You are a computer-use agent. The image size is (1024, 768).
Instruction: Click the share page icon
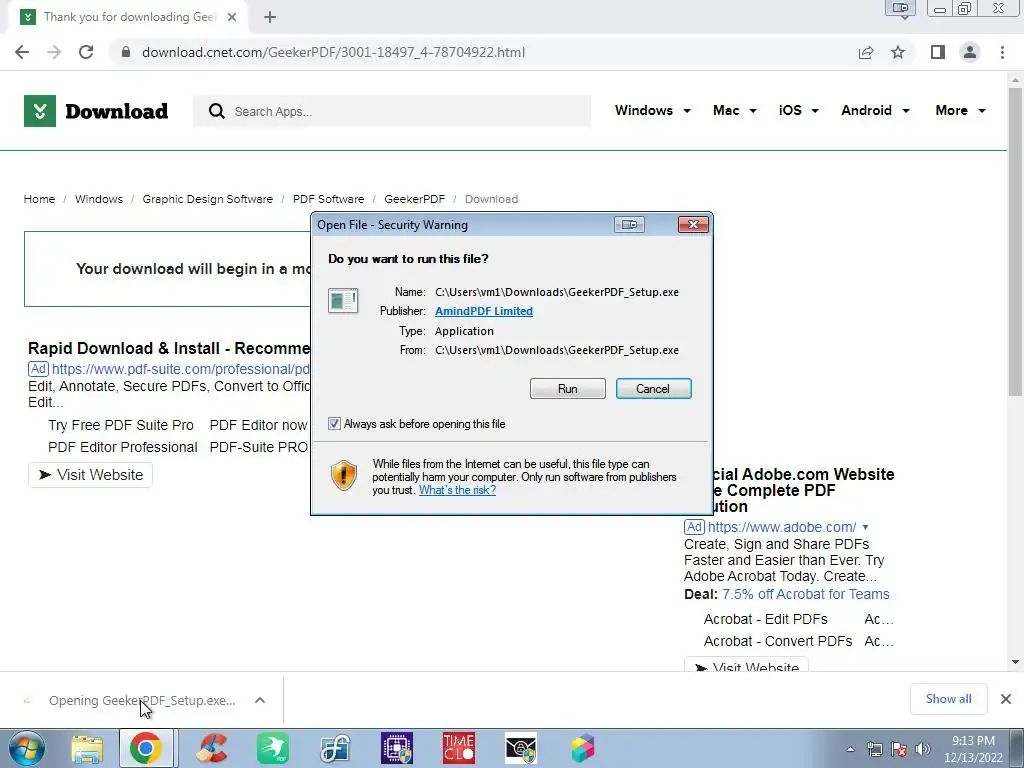tap(866, 52)
